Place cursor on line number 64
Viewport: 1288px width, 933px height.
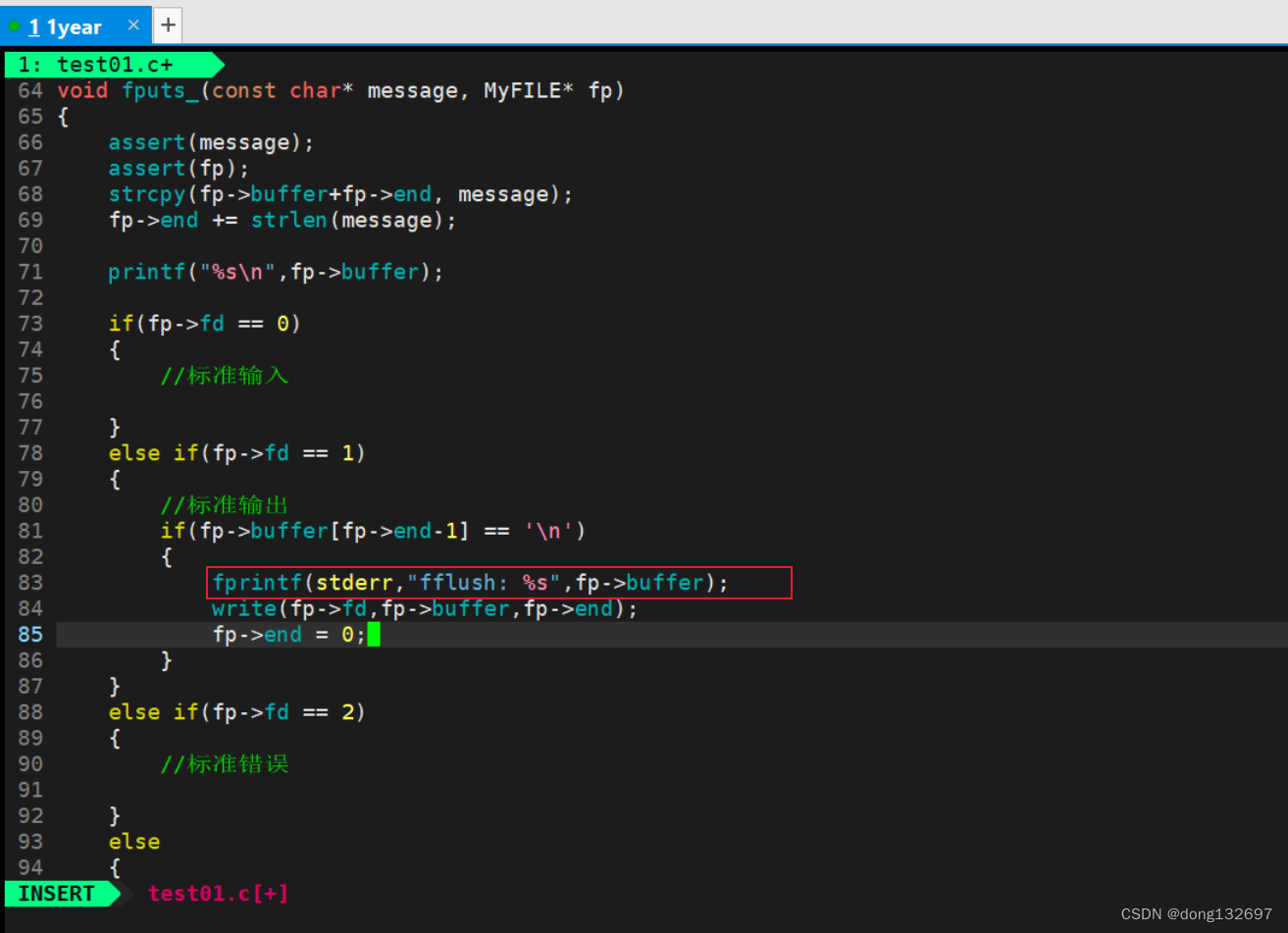coord(30,90)
